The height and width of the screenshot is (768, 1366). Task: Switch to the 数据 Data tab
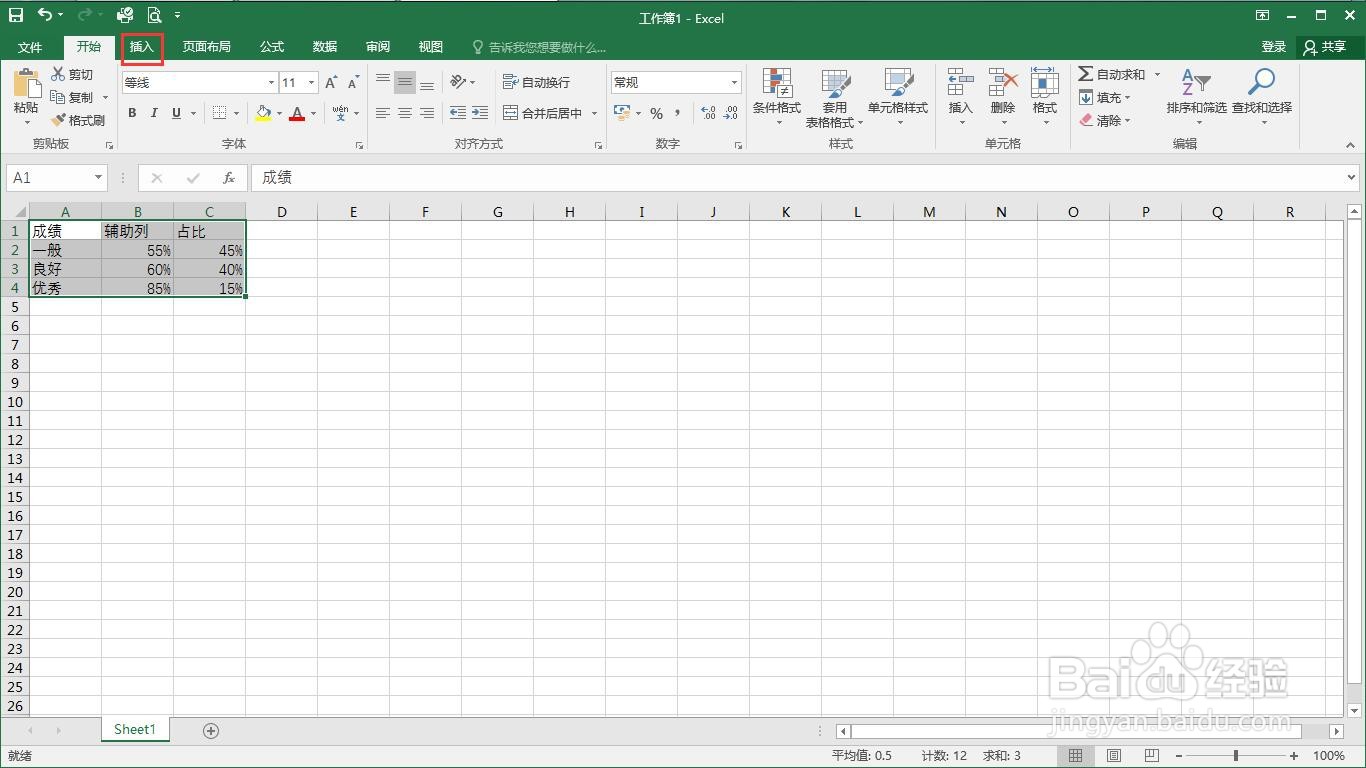pos(325,47)
